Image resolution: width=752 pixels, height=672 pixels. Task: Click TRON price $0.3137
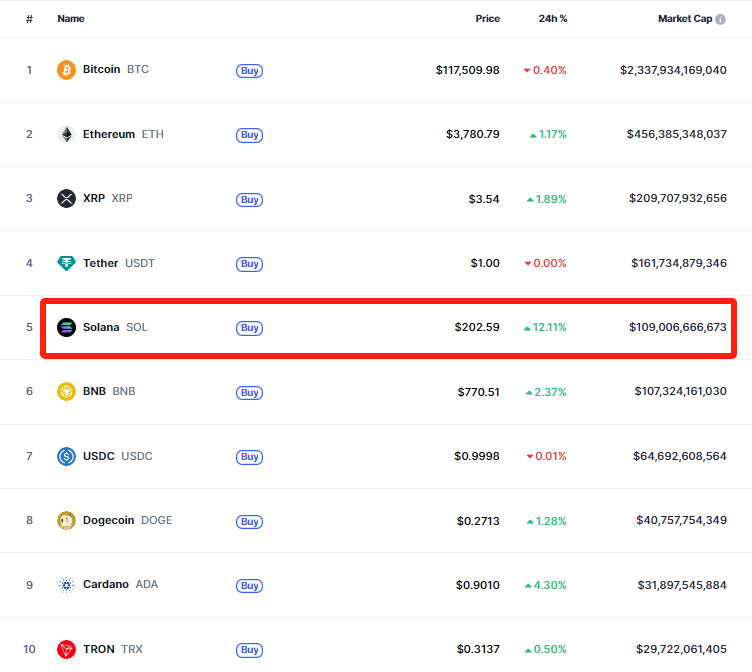[x=478, y=649]
